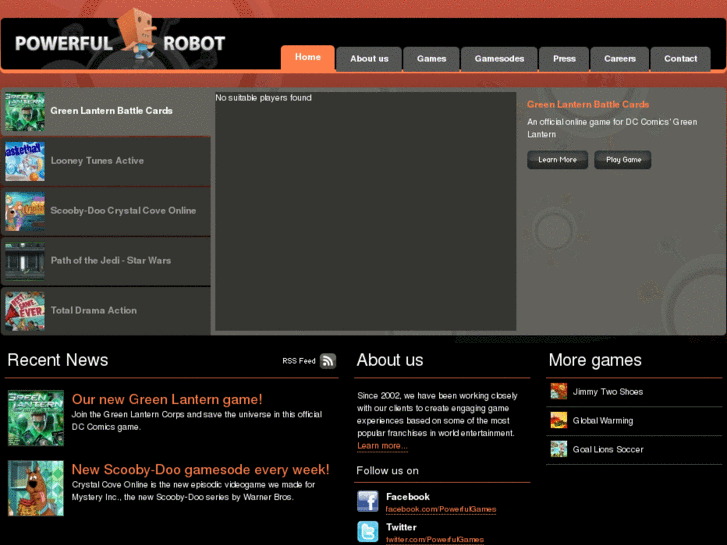Click Jimmy Two Shoes game icon
The image size is (727, 545).
pyautogui.click(x=559, y=391)
